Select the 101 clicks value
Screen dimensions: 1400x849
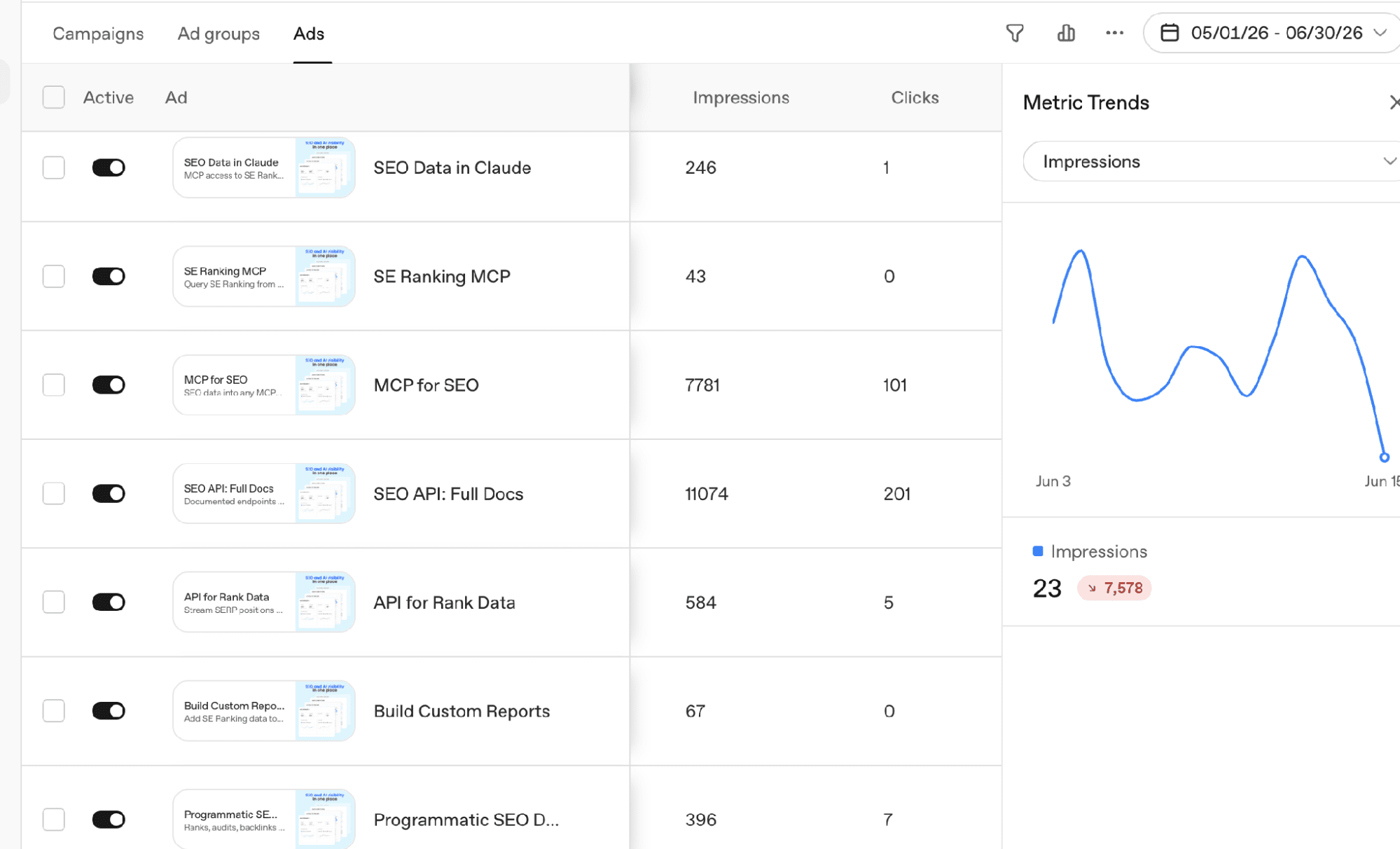point(895,385)
